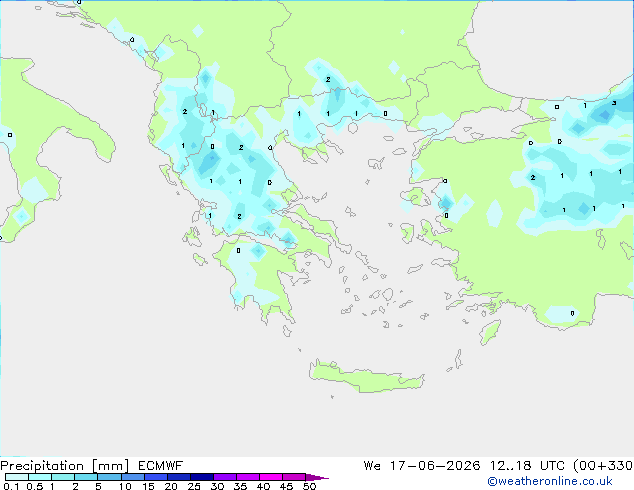Click the legend label 10
The width and height of the screenshot is (634, 490).
pyautogui.click(x=125, y=486)
